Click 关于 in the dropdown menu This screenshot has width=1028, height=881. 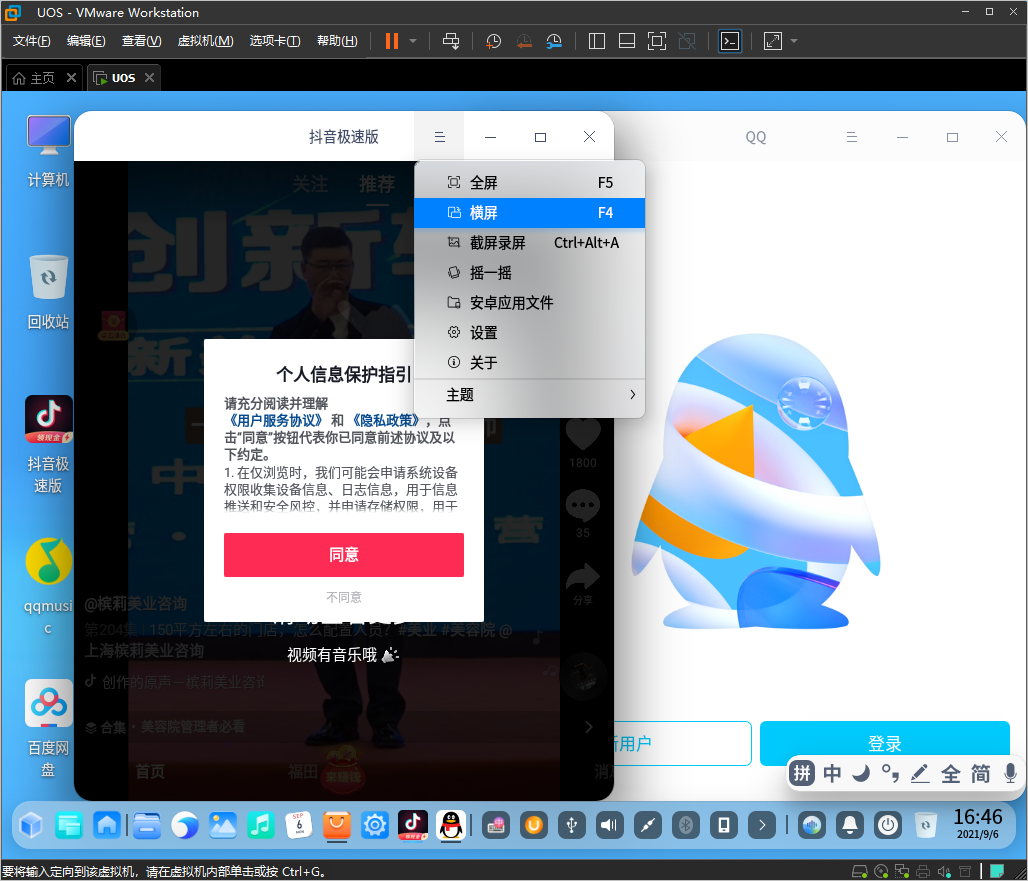coord(530,363)
